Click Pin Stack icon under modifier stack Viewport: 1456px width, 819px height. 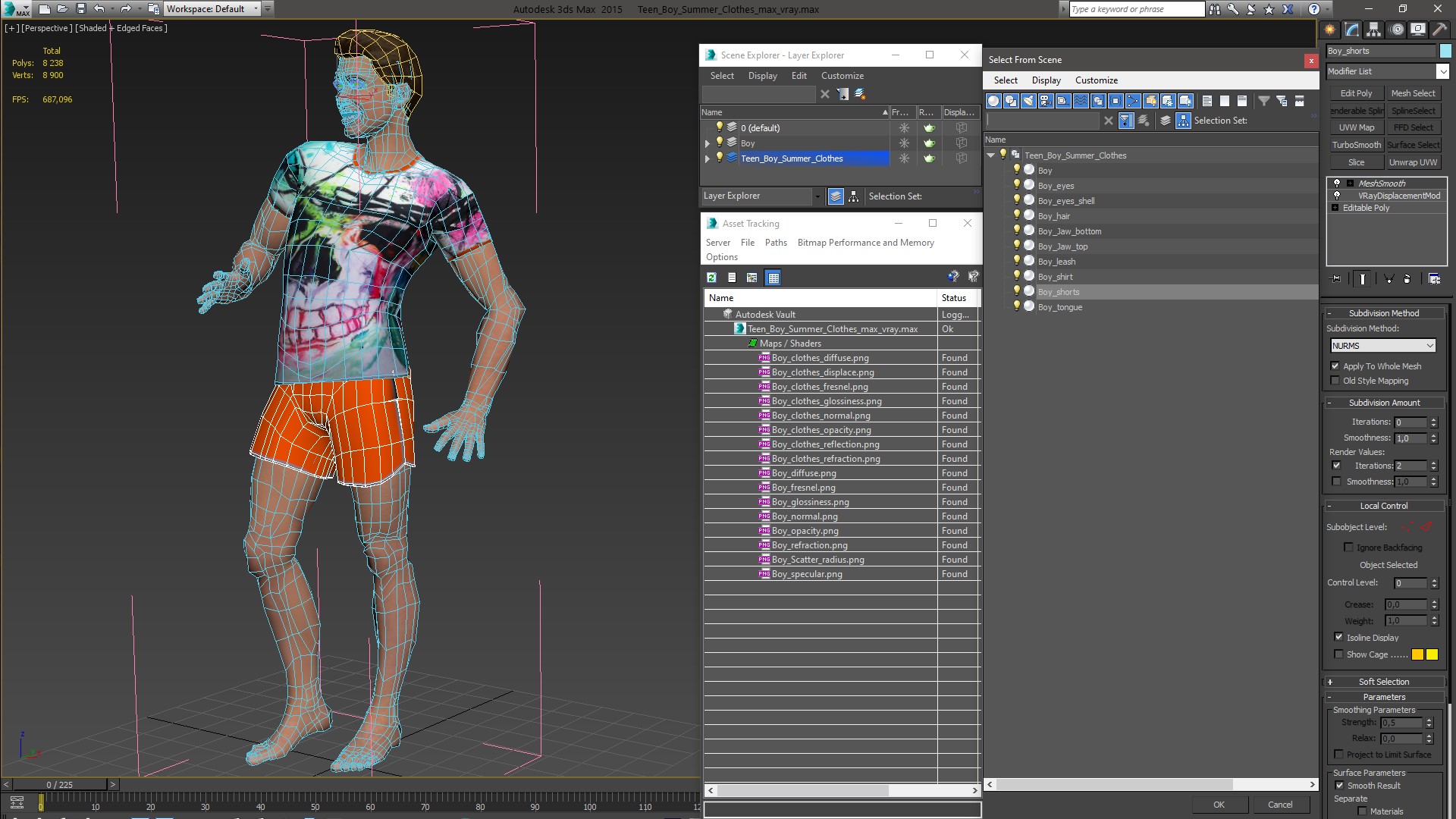(1336, 279)
